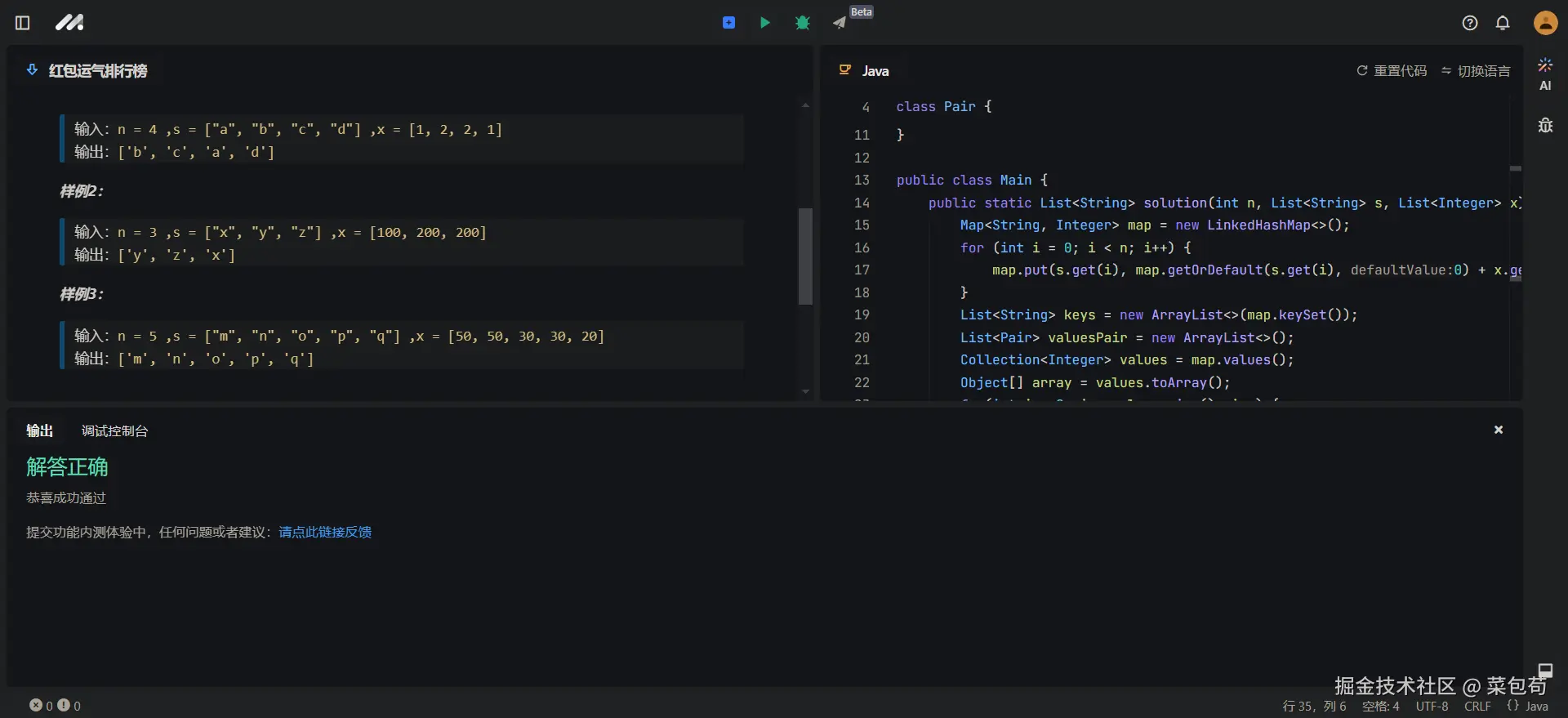Open the debug tool icon in right sidebar
1568x718 pixels.
1545,125
